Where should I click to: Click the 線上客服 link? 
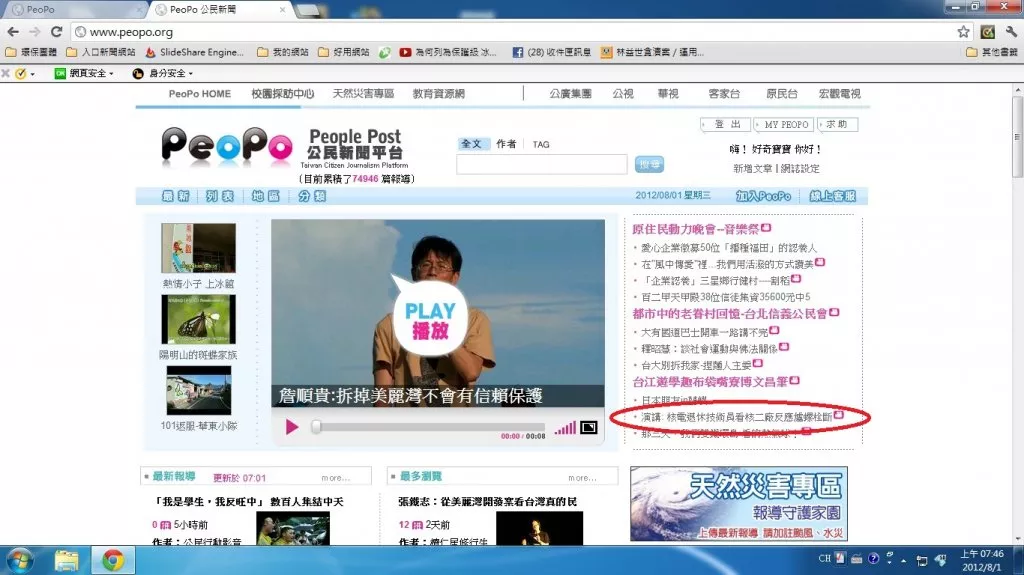(x=833, y=196)
